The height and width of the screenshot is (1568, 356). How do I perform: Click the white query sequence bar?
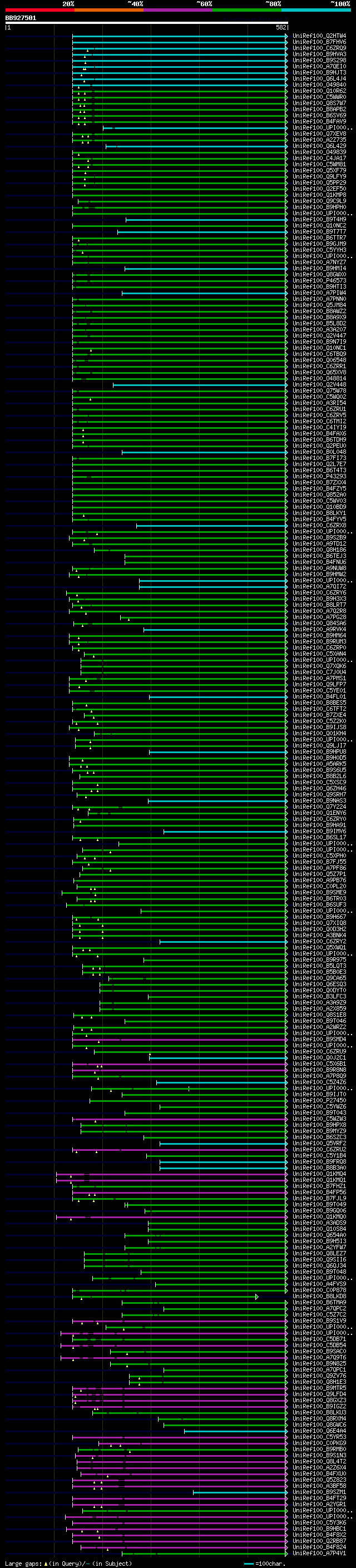point(147,22)
